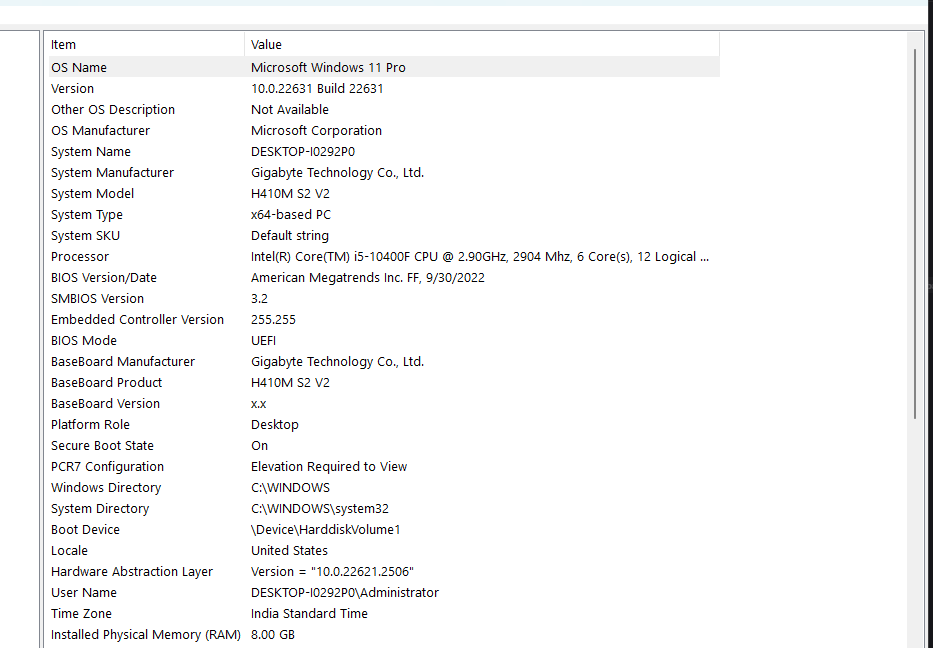Select the Time Zone item cell
Viewport: 933px width, 648px height.
[x=81, y=614]
